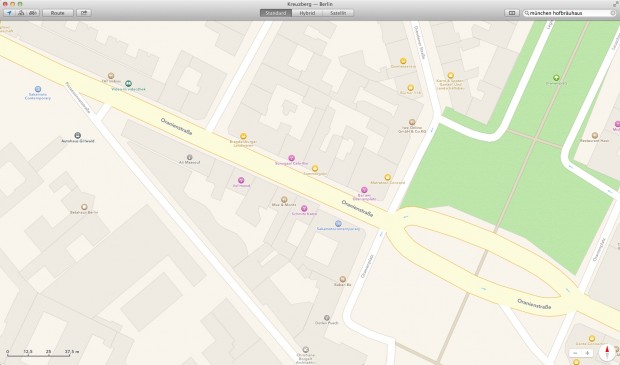Screen dimensions: 620x365
Task: Select Sünegeel Cafe Bar pink pin
Action: [x=291, y=158]
